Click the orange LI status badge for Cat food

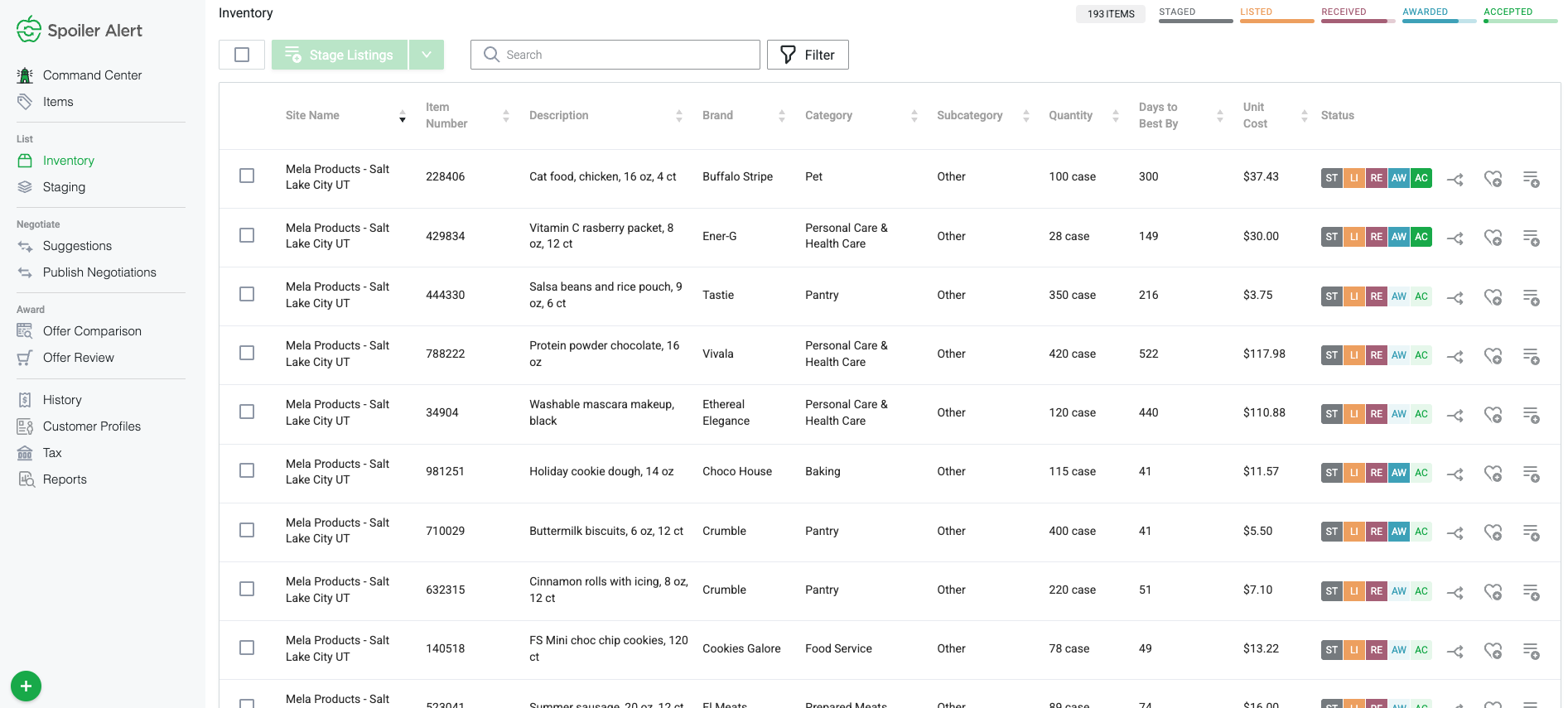[1353, 178]
